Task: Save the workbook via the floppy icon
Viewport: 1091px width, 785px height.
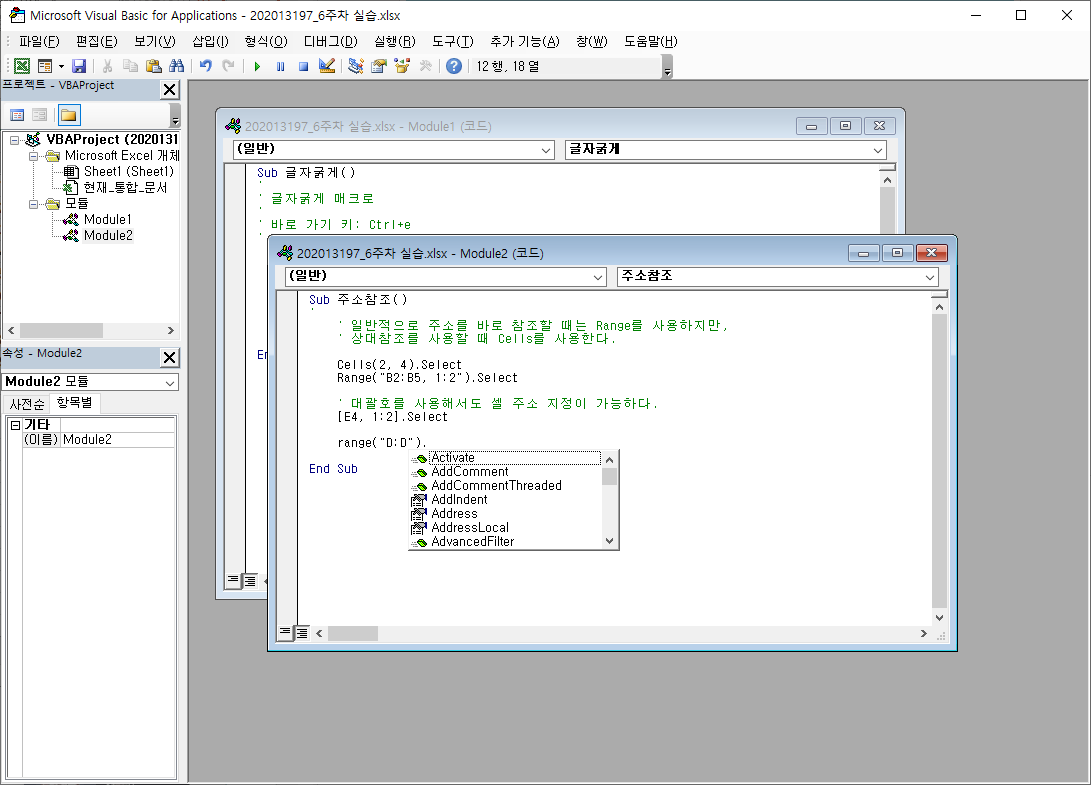Action: [x=79, y=66]
